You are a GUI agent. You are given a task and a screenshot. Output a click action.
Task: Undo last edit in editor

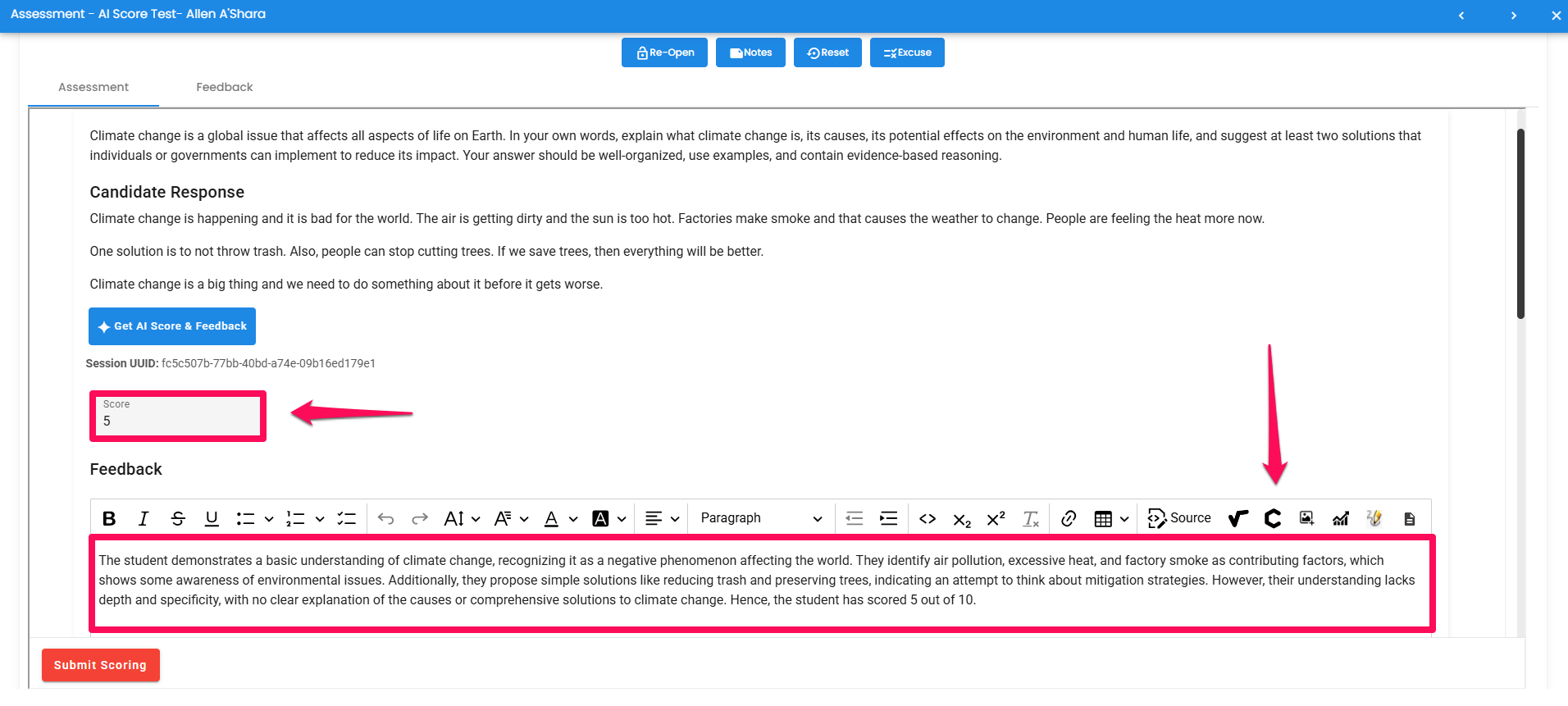pyautogui.click(x=386, y=518)
